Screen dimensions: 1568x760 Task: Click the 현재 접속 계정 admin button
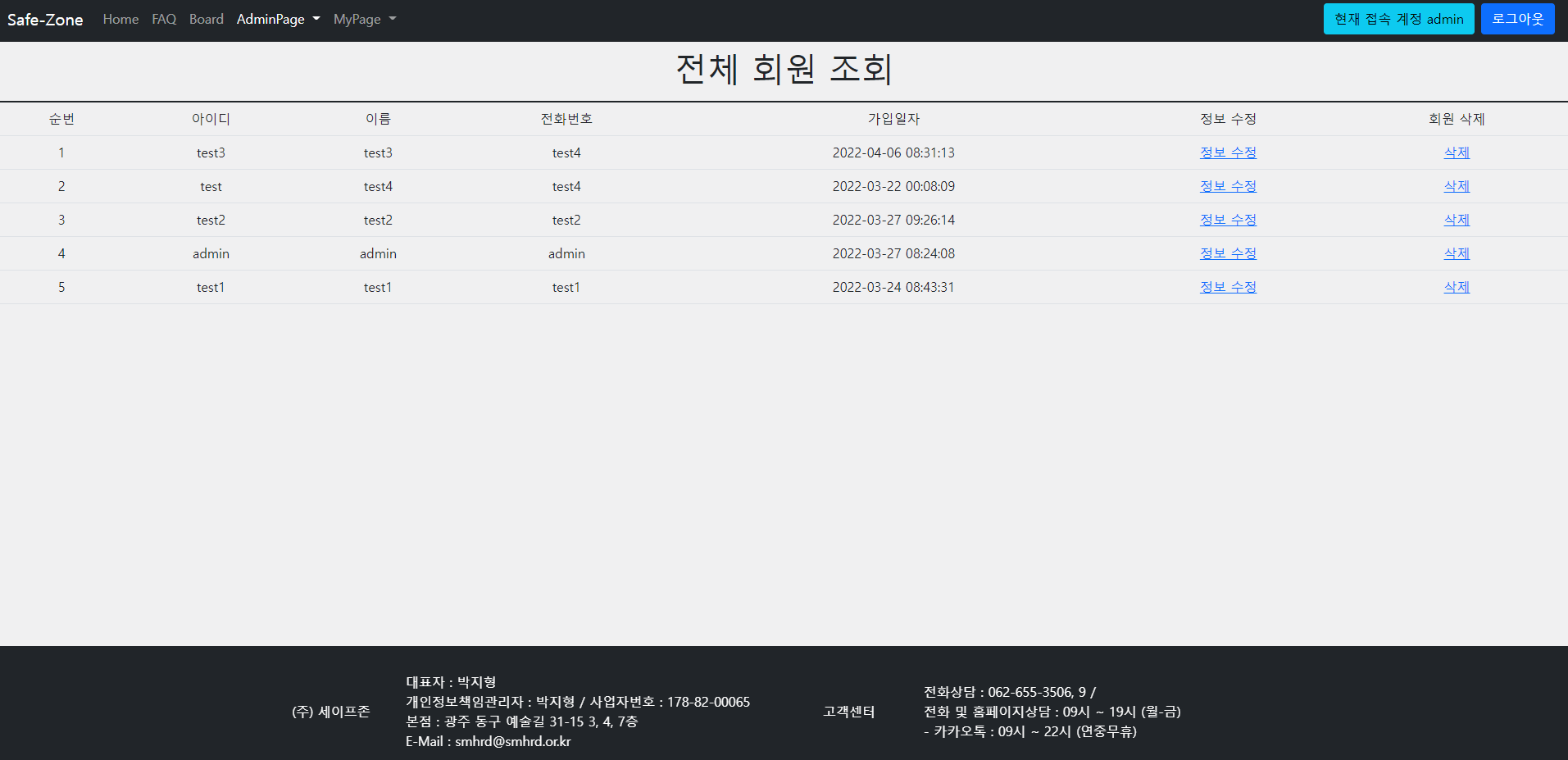coord(1398,18)
